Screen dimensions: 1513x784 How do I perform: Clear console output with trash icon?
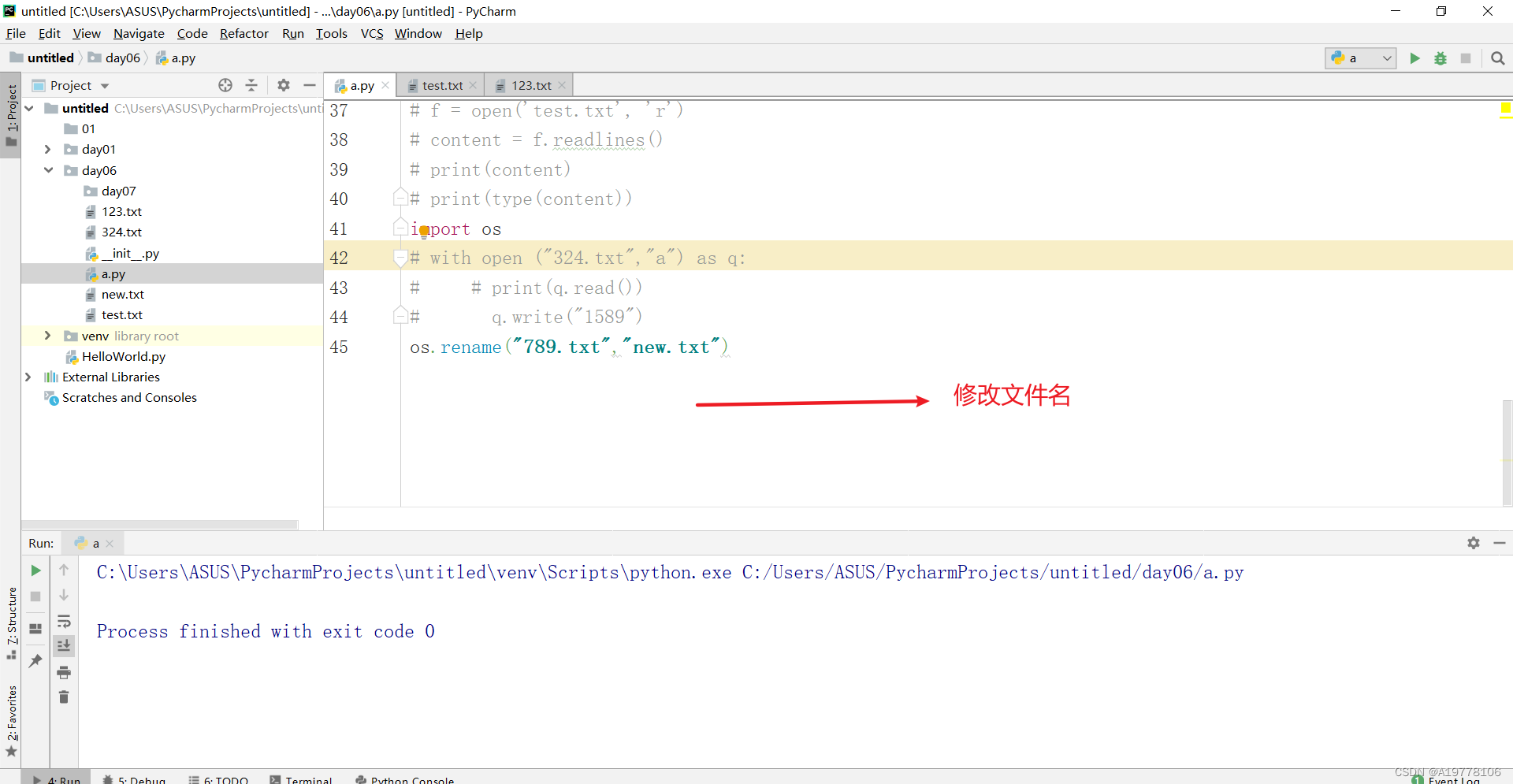click(x=64, y=697)
